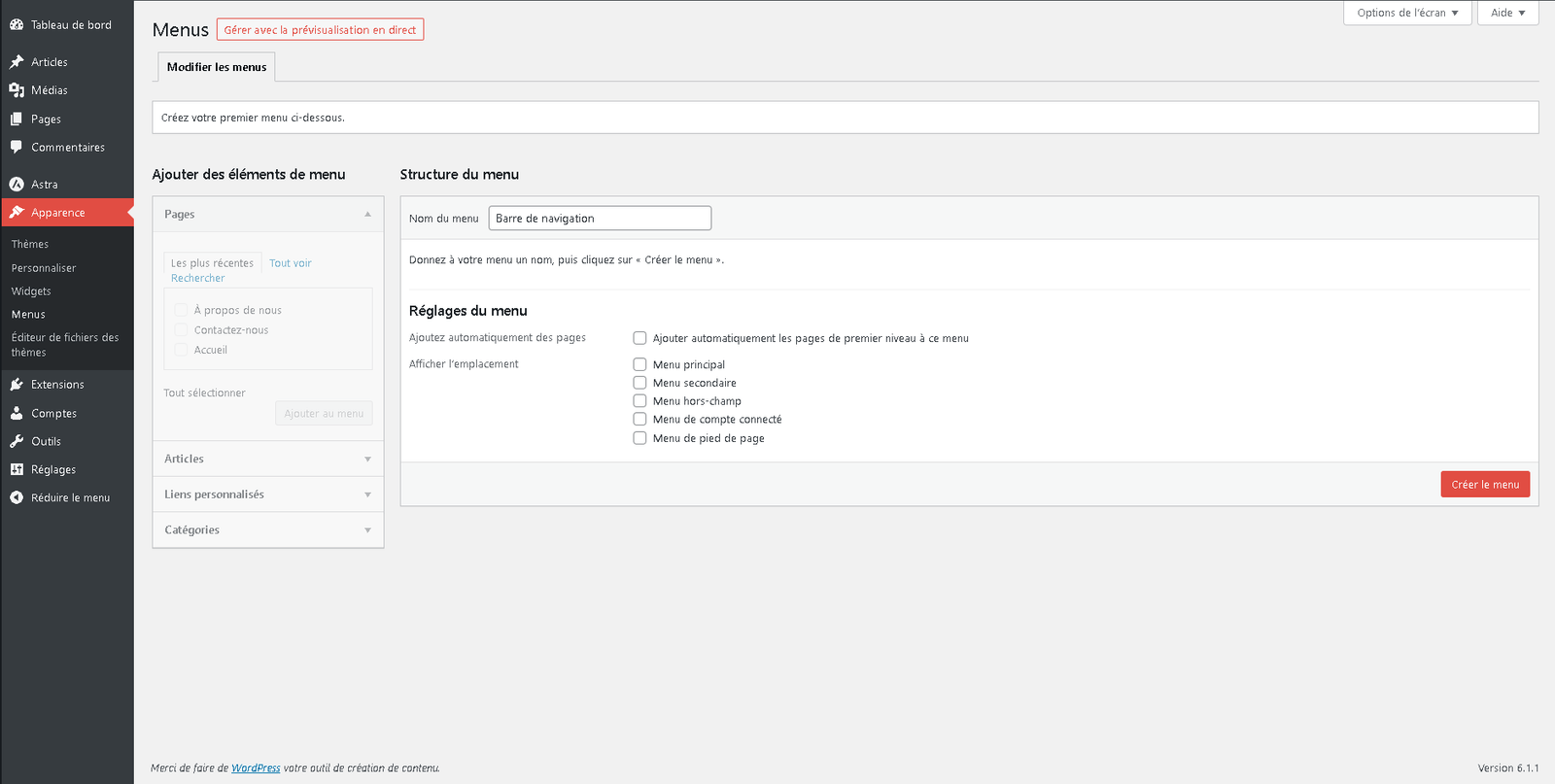Image resolution: width=1555 pixels, height=784 pixels.
Task: Click the Créer le menu button
Action: 1484,484
